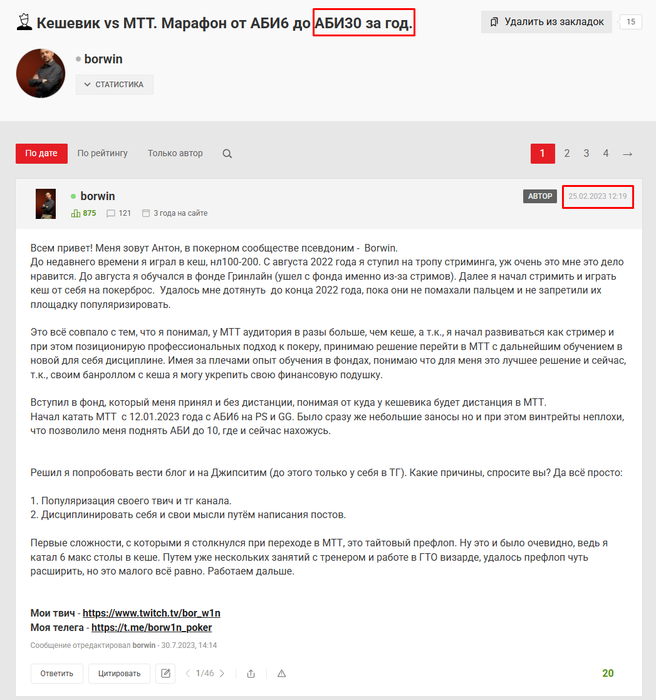Sort posts with По дате tab

[x=42, y=154]
